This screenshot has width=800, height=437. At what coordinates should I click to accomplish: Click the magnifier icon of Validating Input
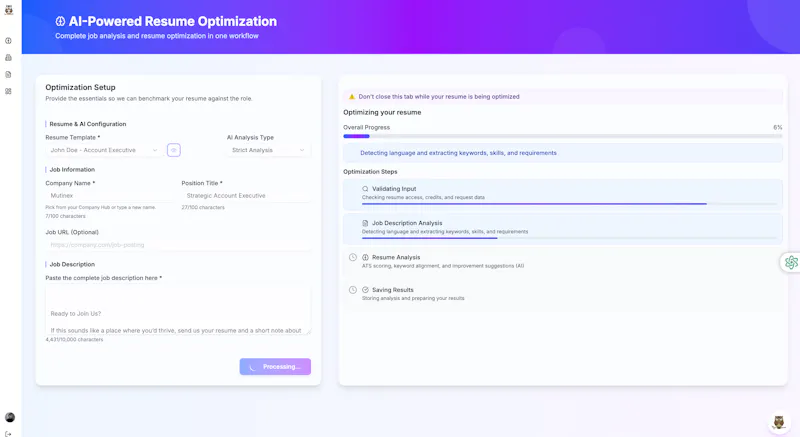[365, 189]
